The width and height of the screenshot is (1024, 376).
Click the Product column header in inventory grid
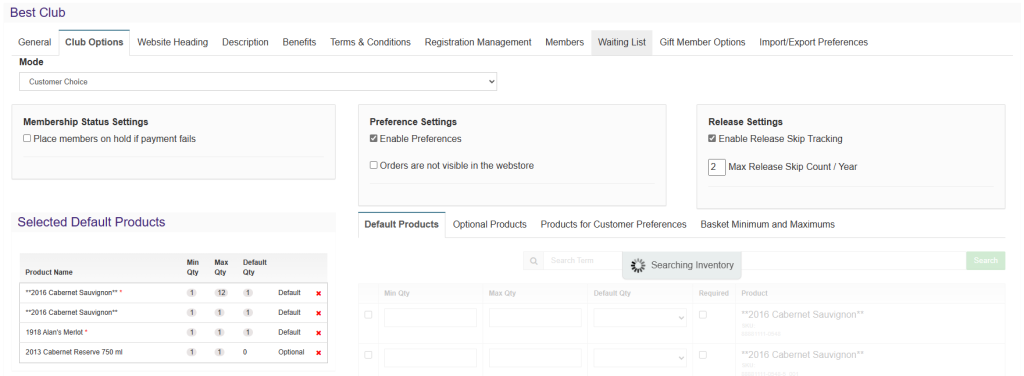coord(754,293)
